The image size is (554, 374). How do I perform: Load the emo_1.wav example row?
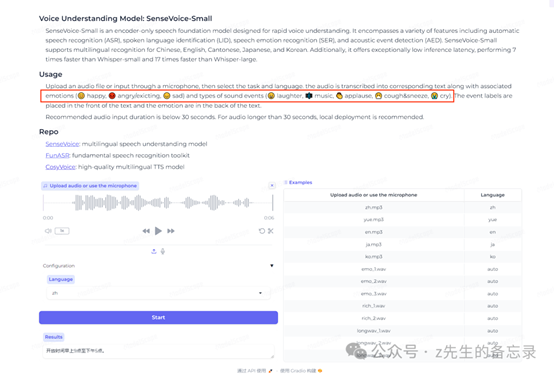402,269
